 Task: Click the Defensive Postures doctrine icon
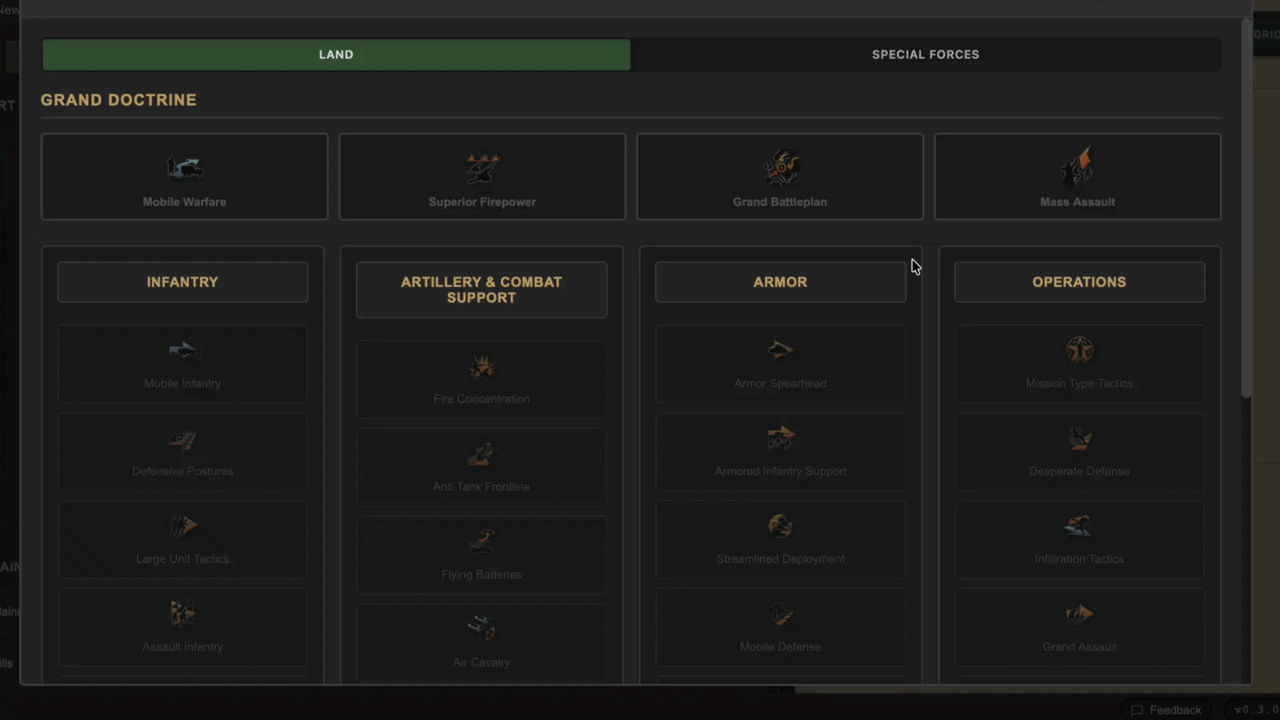[182, 438]
